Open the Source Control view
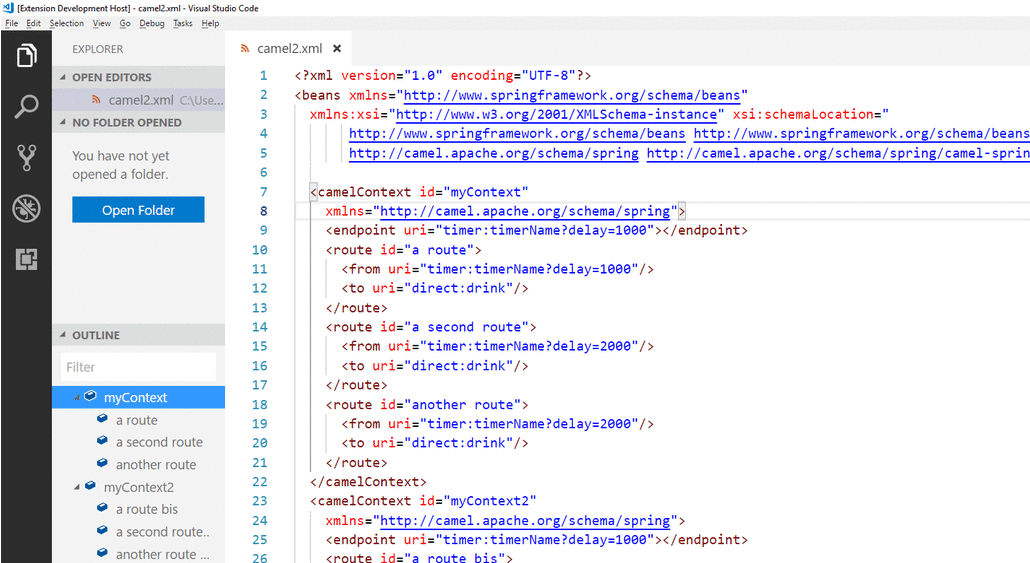This screenshot has height=563, width=1030. (26, 158)
